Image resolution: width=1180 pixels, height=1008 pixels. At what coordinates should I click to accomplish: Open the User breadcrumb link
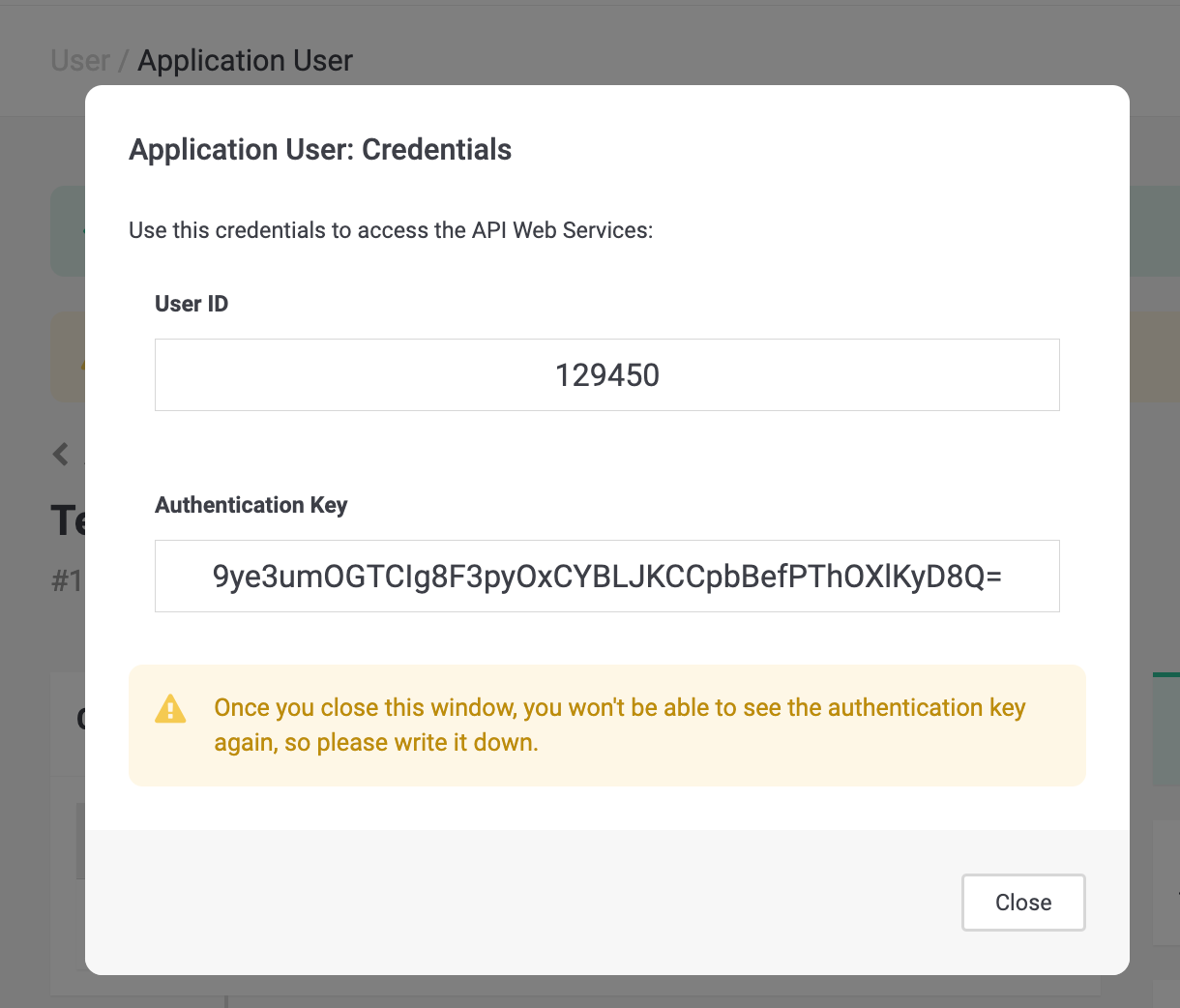(79, 61)
